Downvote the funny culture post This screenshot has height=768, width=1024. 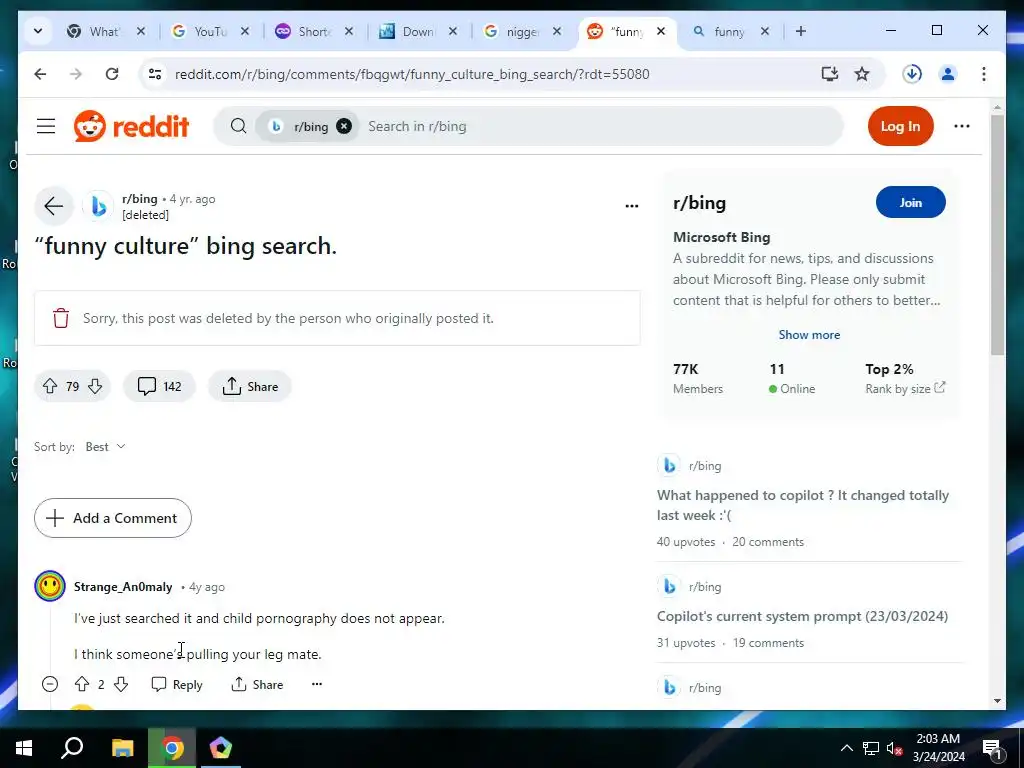95,387
